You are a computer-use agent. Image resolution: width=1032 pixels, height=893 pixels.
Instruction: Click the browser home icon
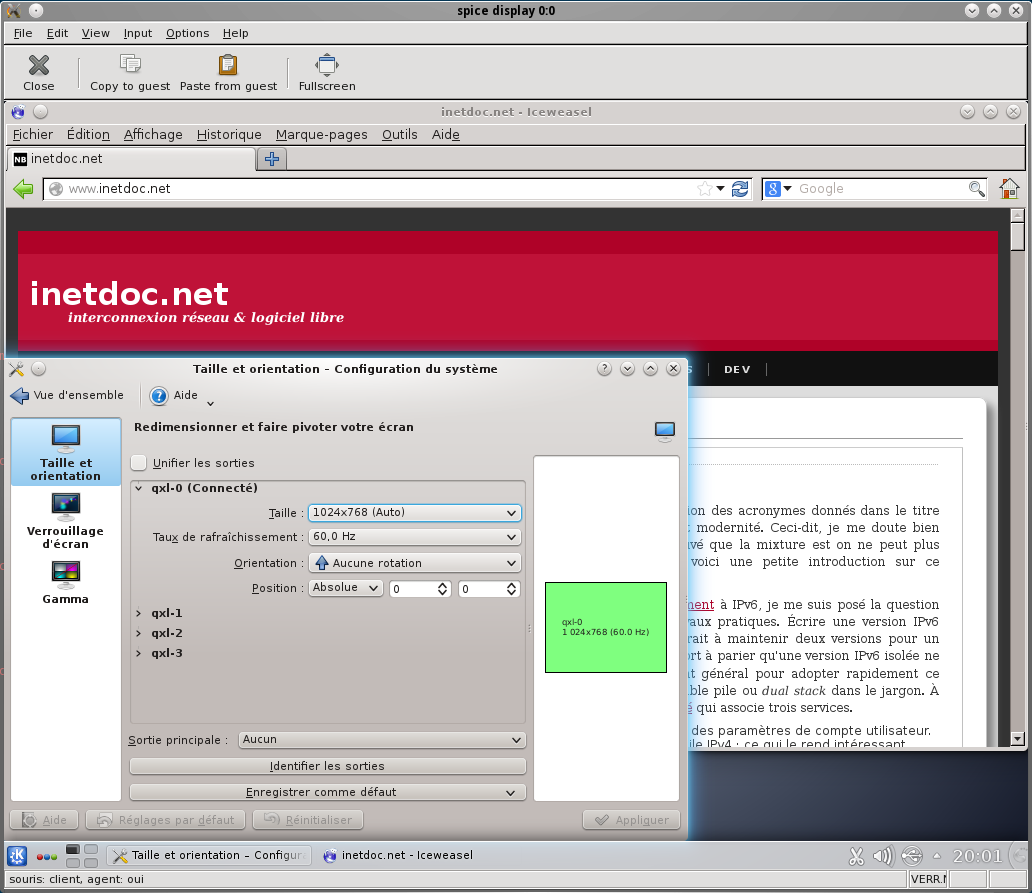pos(1009,188)
